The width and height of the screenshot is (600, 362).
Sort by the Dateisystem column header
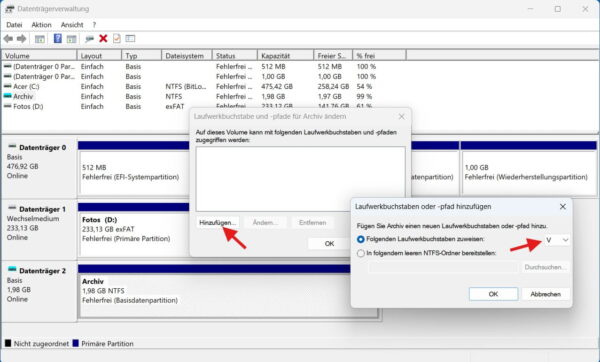187,56
